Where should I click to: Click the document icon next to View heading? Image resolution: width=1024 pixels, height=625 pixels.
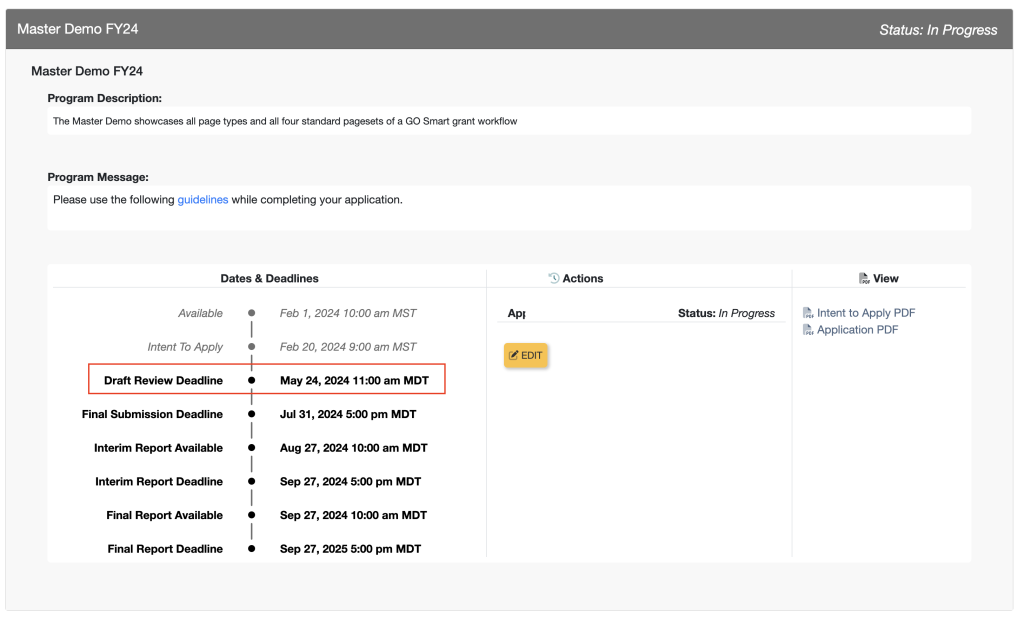tap(864, 278)
